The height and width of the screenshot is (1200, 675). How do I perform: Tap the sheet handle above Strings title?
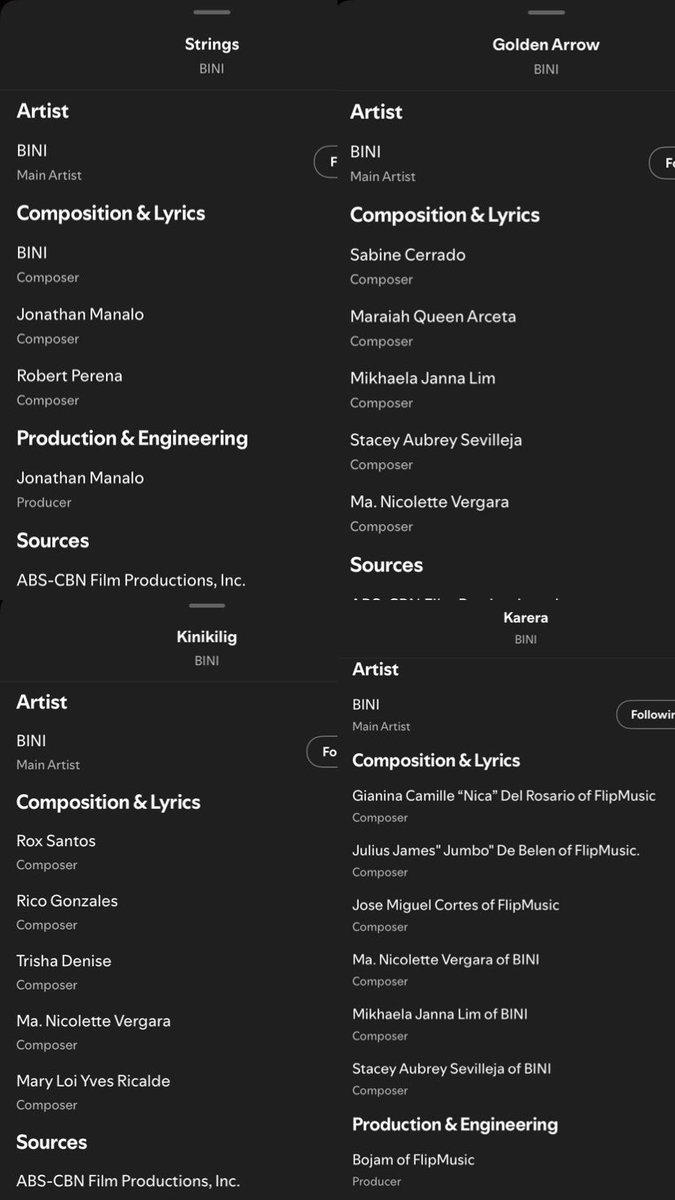211,12
